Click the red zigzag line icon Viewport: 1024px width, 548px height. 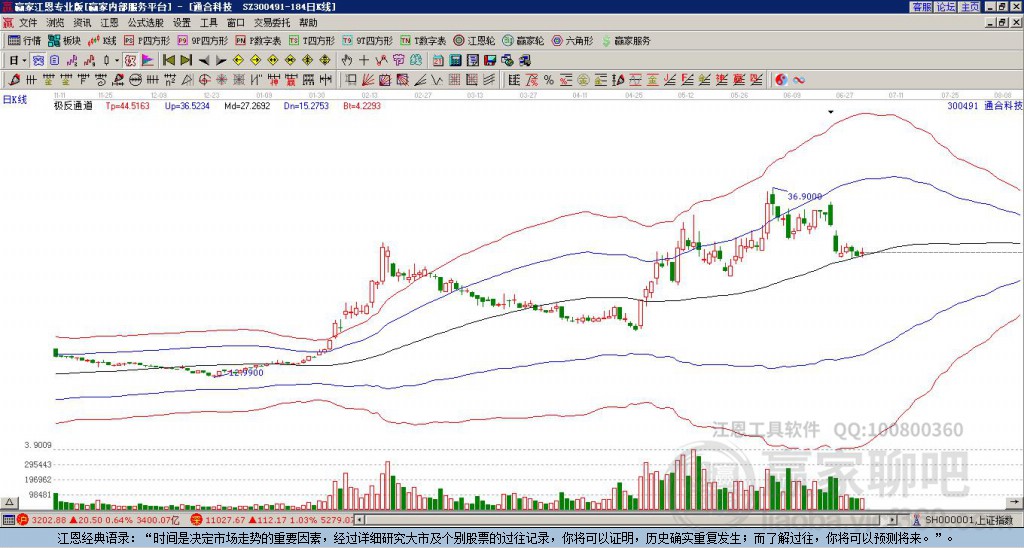381,61
